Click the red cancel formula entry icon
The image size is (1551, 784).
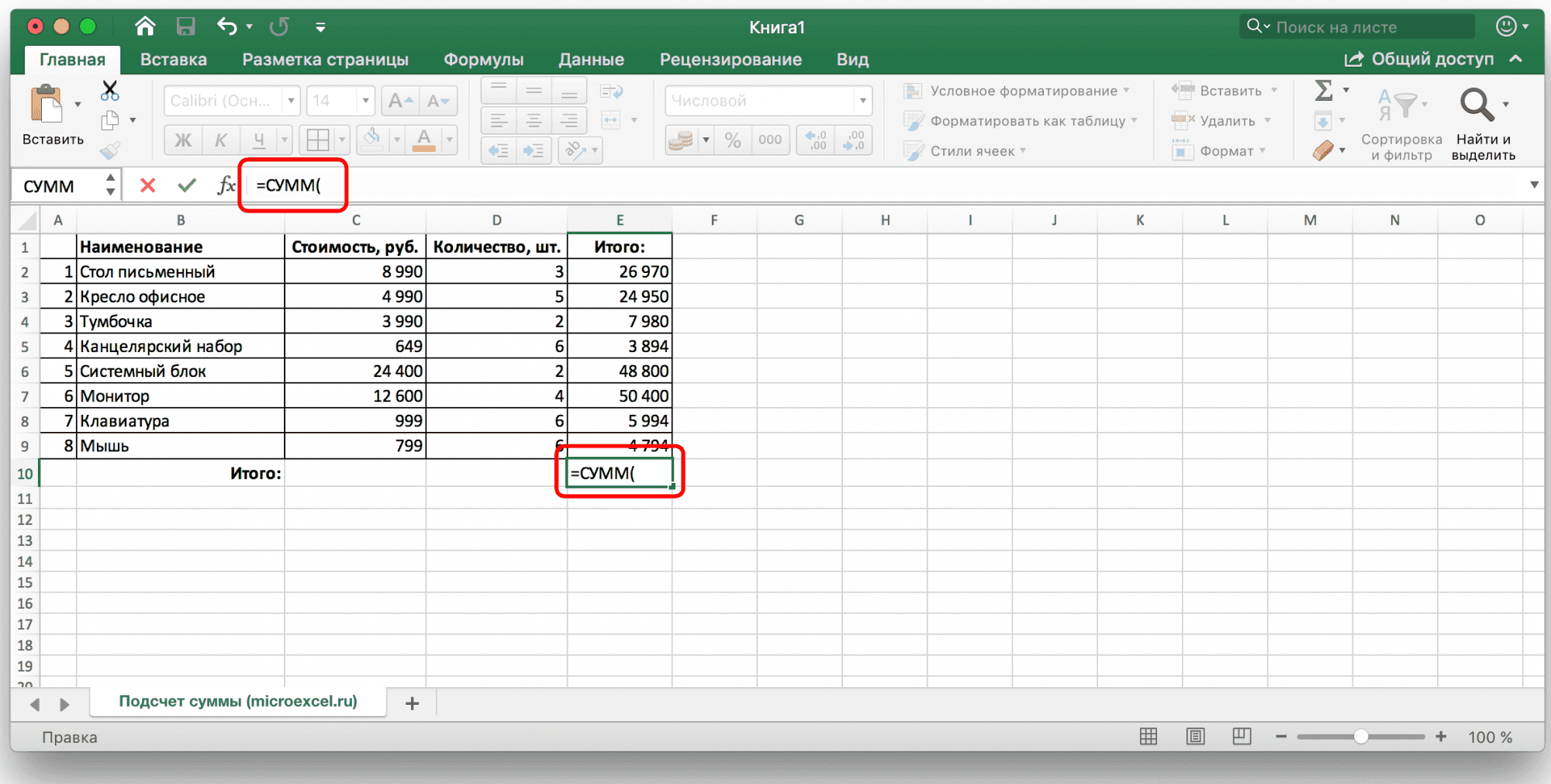click(147, 185)
